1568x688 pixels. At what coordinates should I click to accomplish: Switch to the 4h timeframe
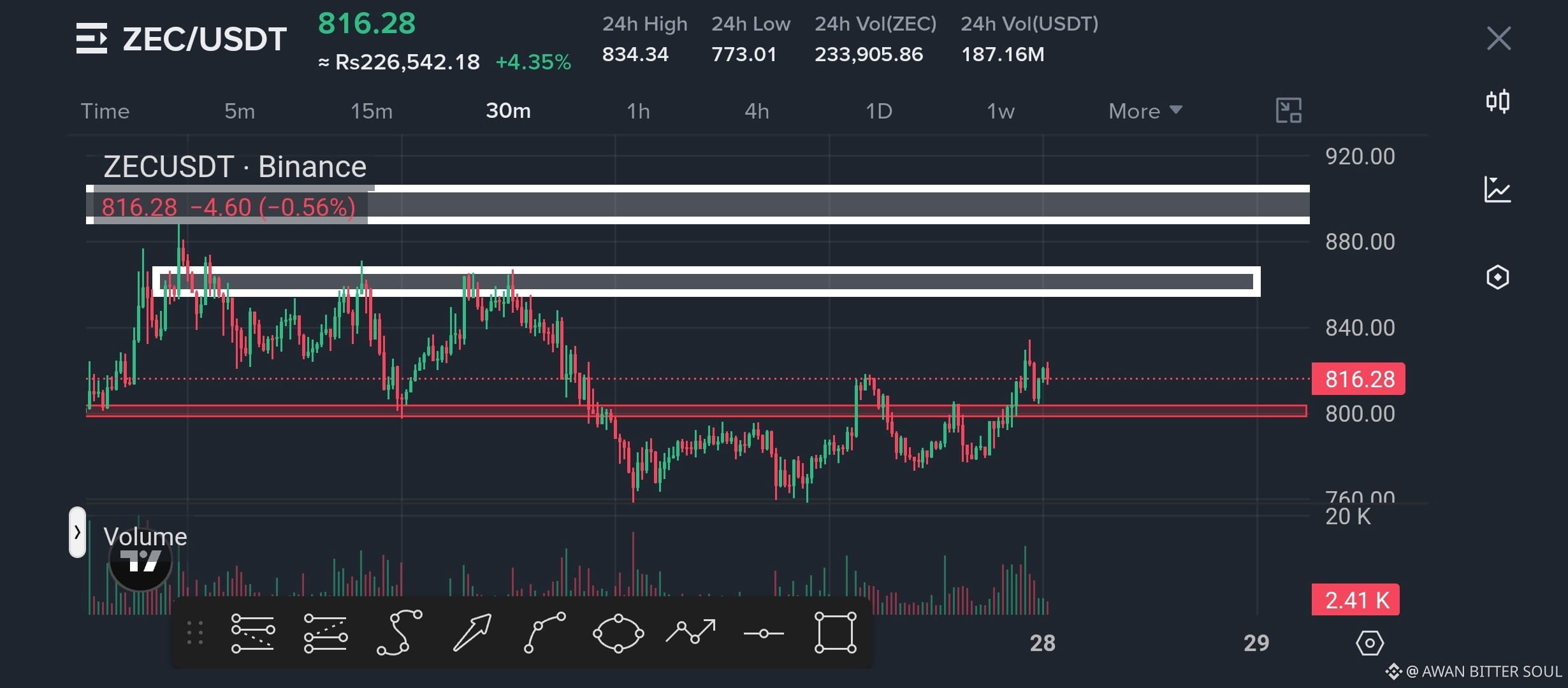[x=757, y=111]
